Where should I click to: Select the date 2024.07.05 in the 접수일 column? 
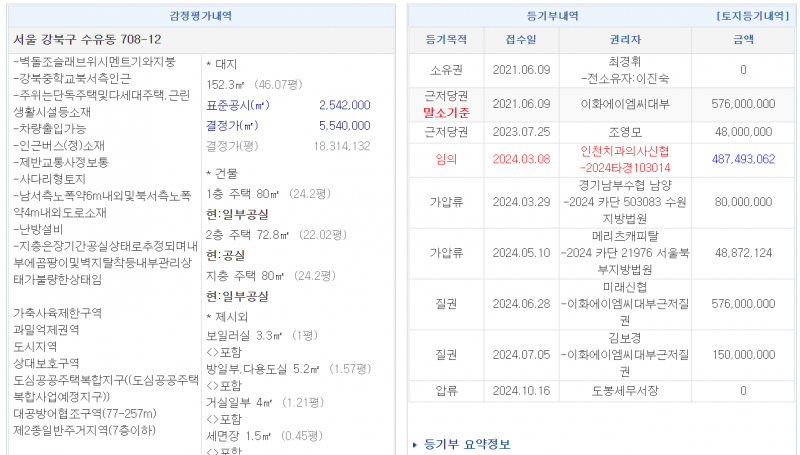pyautogui.click(x=521, y=354)
